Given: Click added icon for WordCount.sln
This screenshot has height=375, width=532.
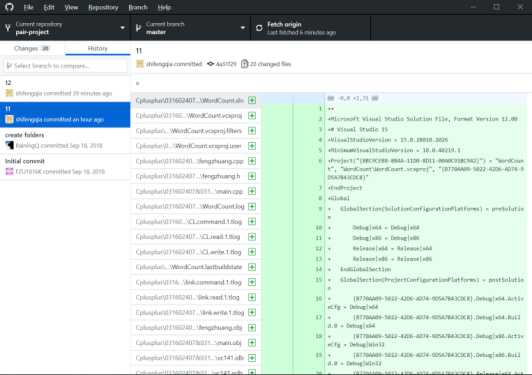Looking at the screenshot, I should coord(252,100).
